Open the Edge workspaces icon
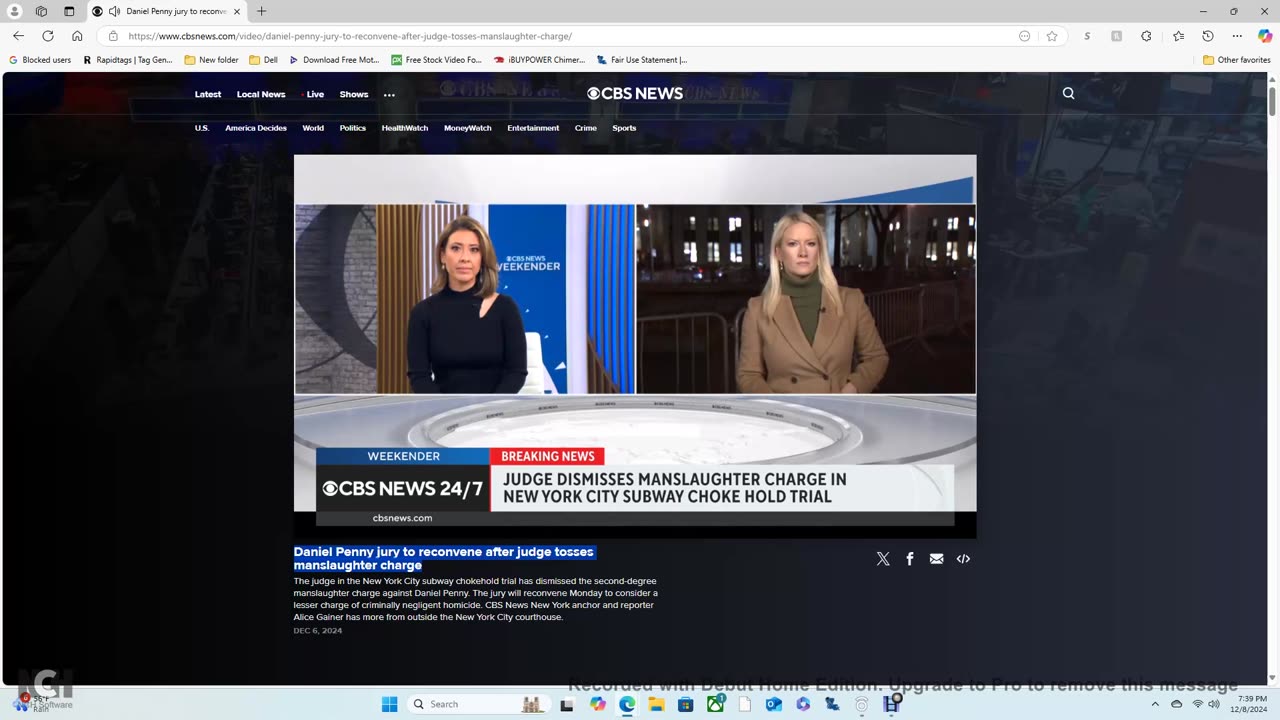 click(41, 11)
